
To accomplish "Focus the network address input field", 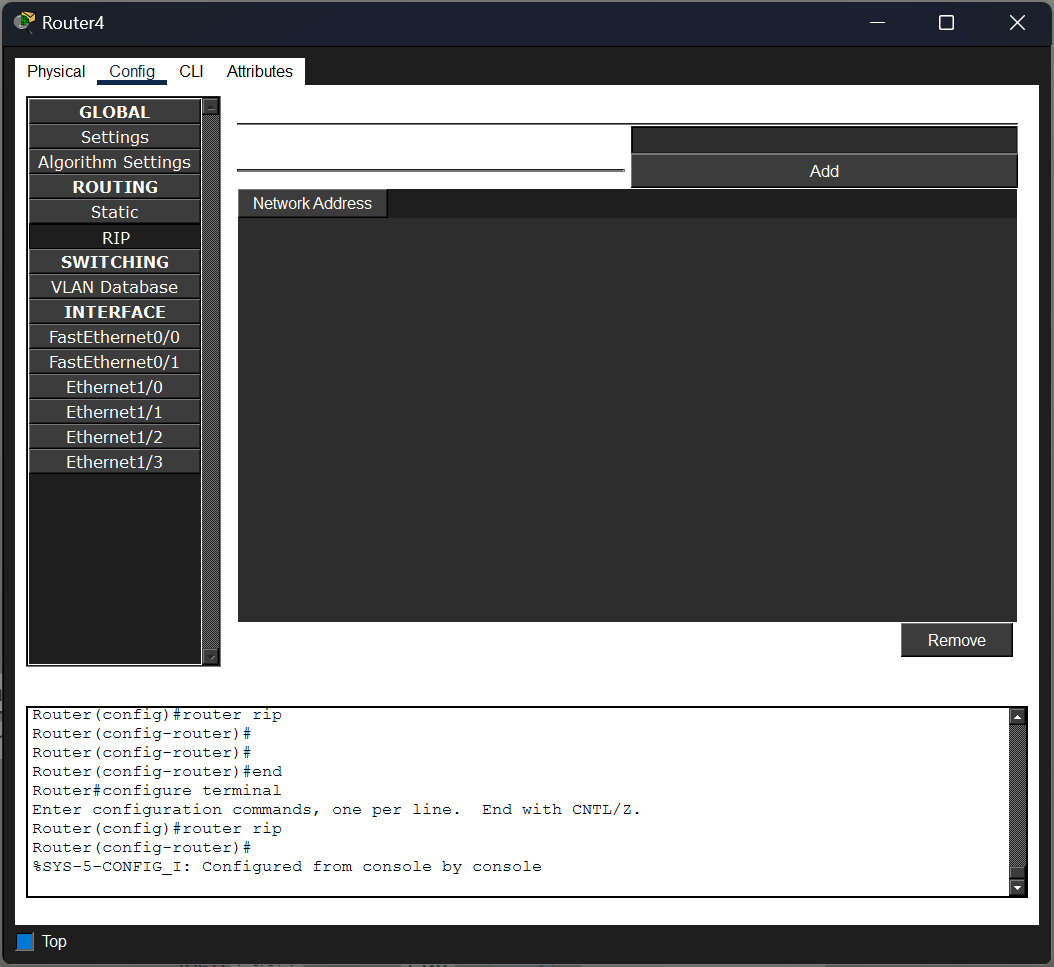I will click(x=823, y=140).
